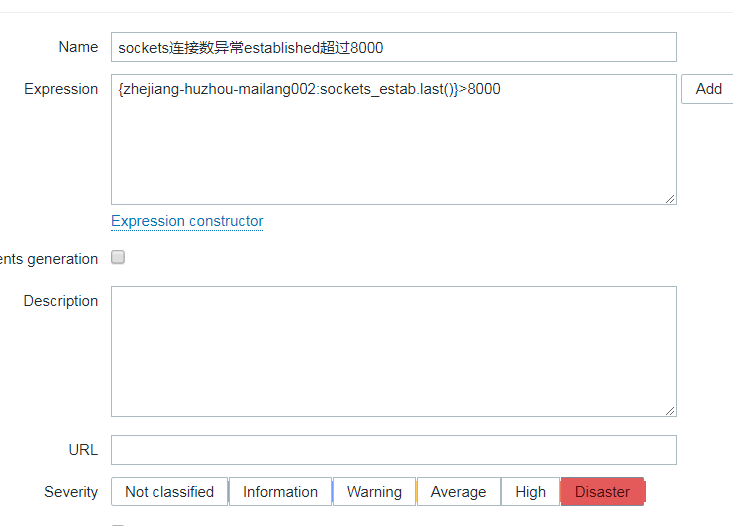Select the red Disaster severity

point(602,491)
